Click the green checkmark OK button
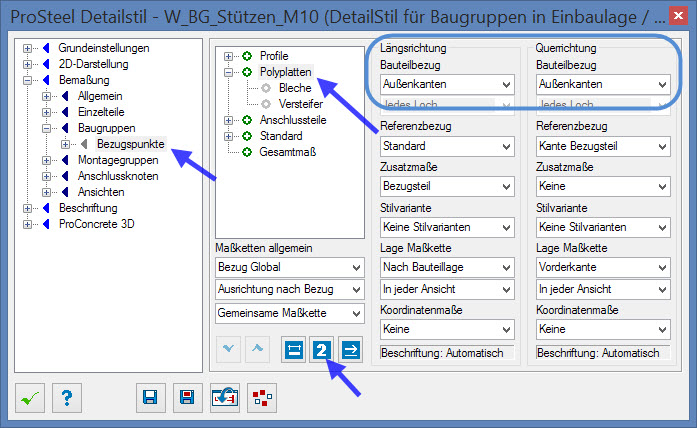697x428 pixels. (30, 398)
